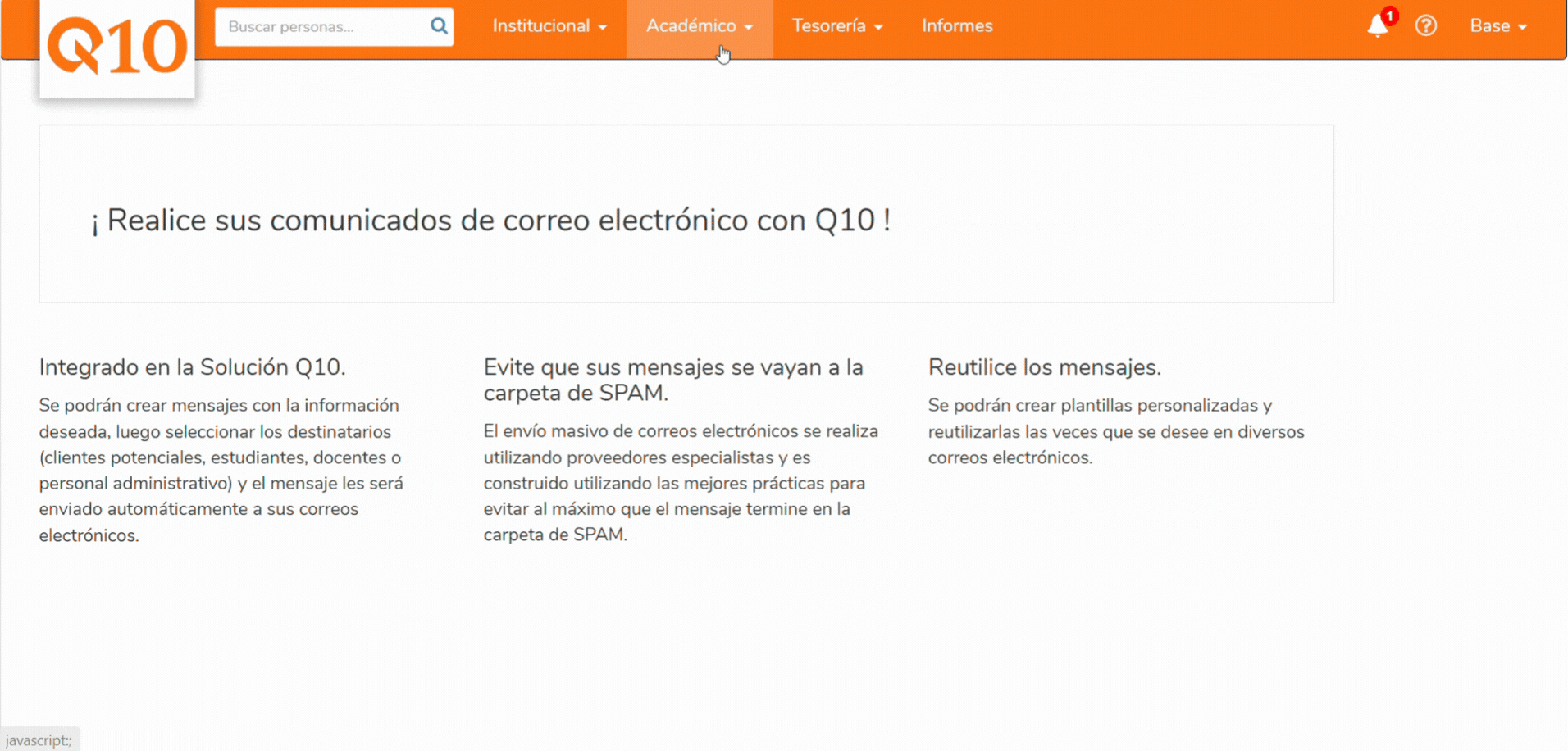Viewport: 1568px width, 751px height.
Task: Click the heading 'Reutilice los mensajes.'
Action: (x=1045, y=367)
